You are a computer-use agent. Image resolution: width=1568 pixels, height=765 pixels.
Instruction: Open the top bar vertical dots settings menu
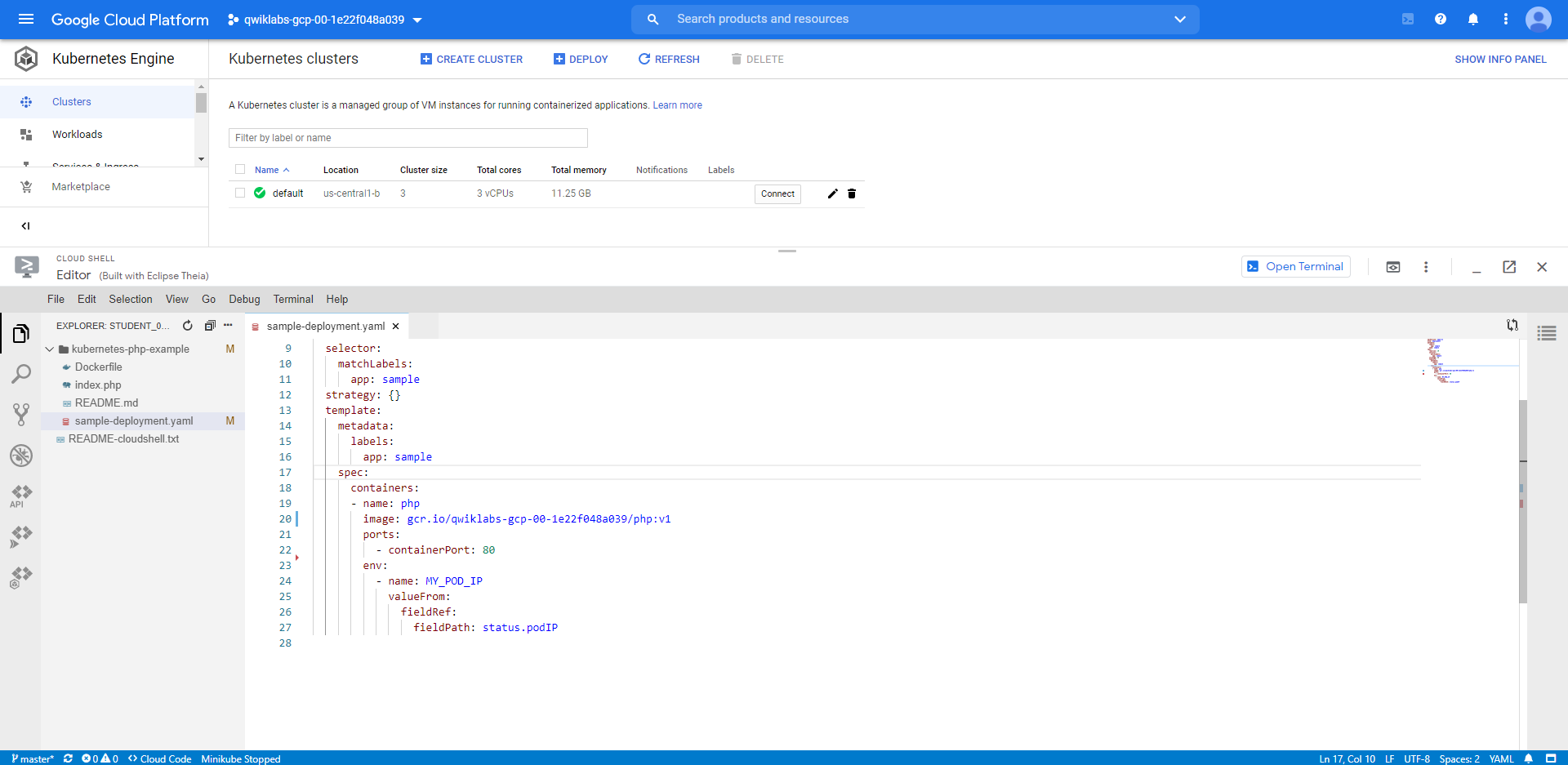[1506, 19]
